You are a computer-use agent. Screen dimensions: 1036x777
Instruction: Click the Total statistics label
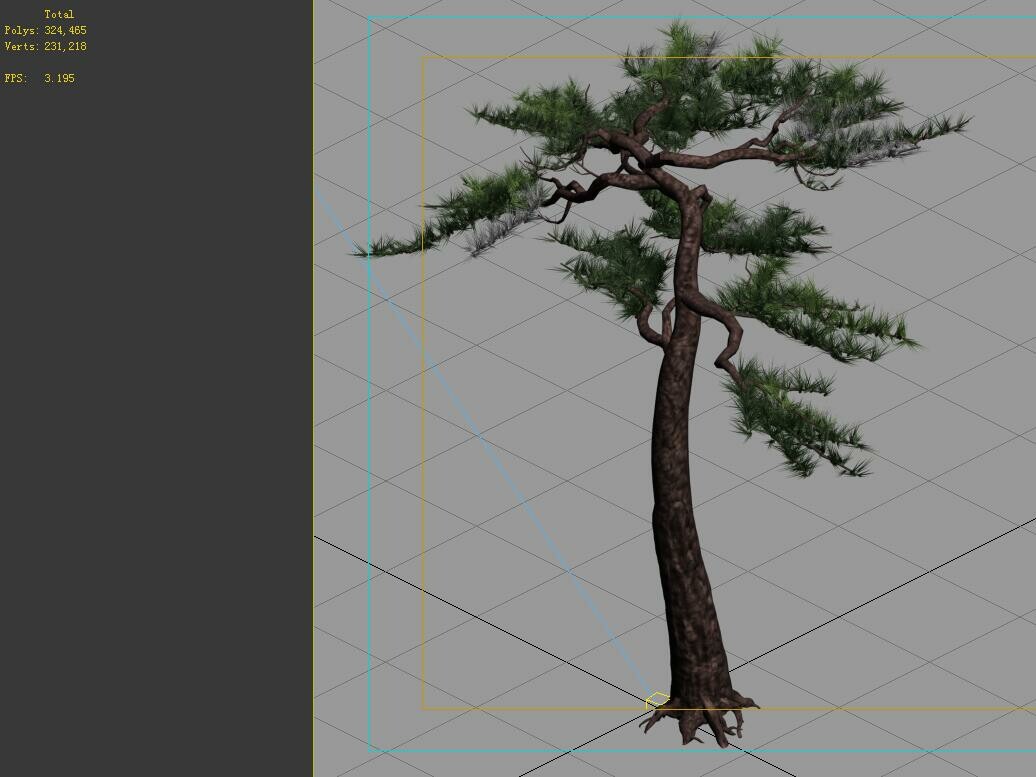coord(60,14)
